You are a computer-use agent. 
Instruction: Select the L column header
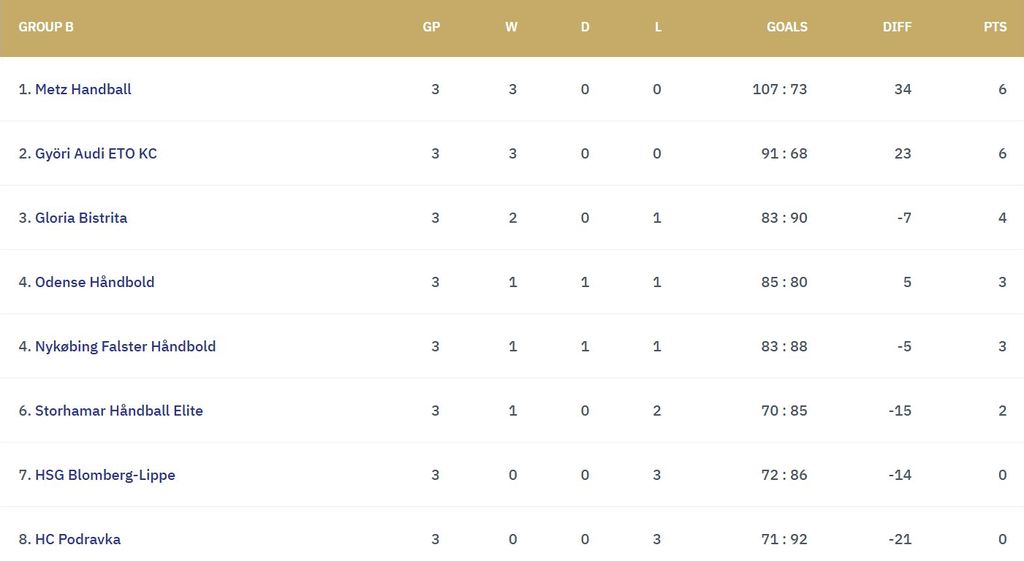658,27
